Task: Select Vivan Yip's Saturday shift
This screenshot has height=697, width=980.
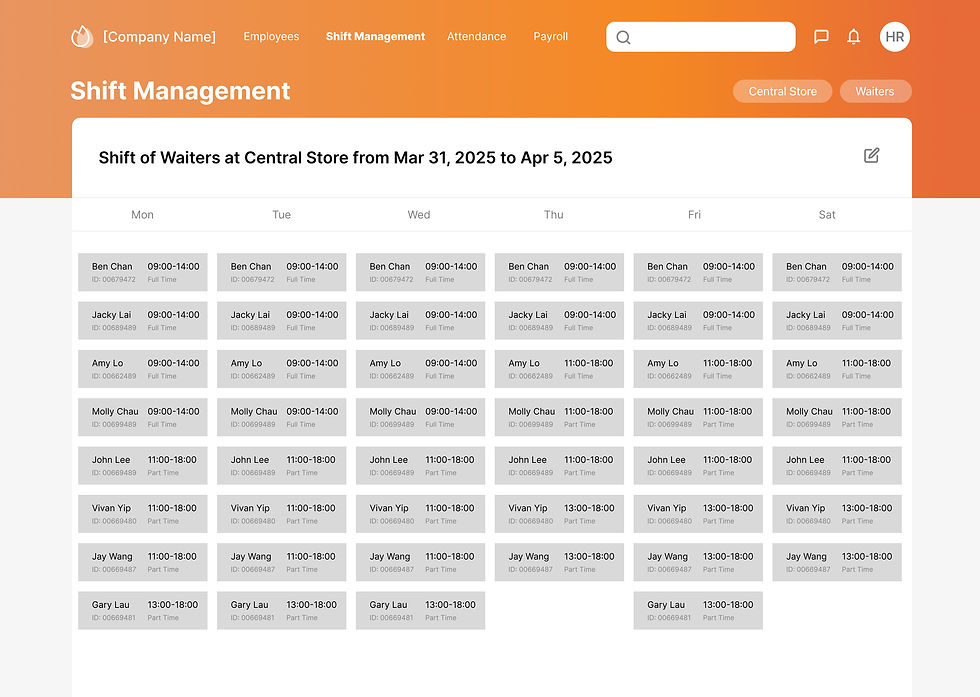Action: 837,513
